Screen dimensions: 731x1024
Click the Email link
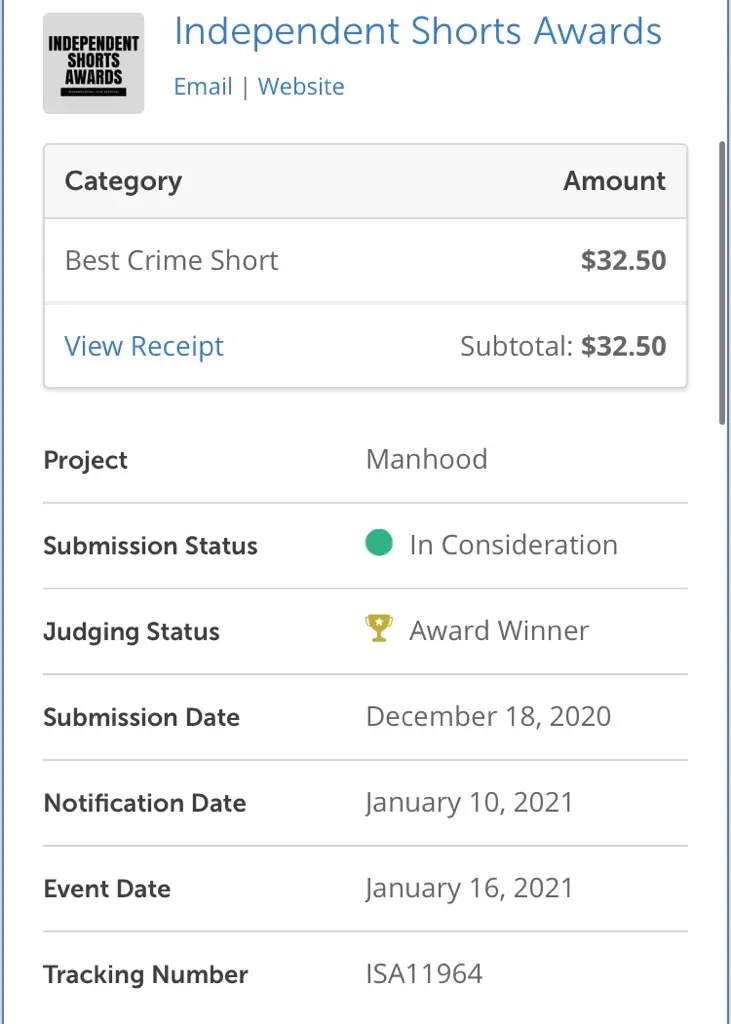[203, 86]
